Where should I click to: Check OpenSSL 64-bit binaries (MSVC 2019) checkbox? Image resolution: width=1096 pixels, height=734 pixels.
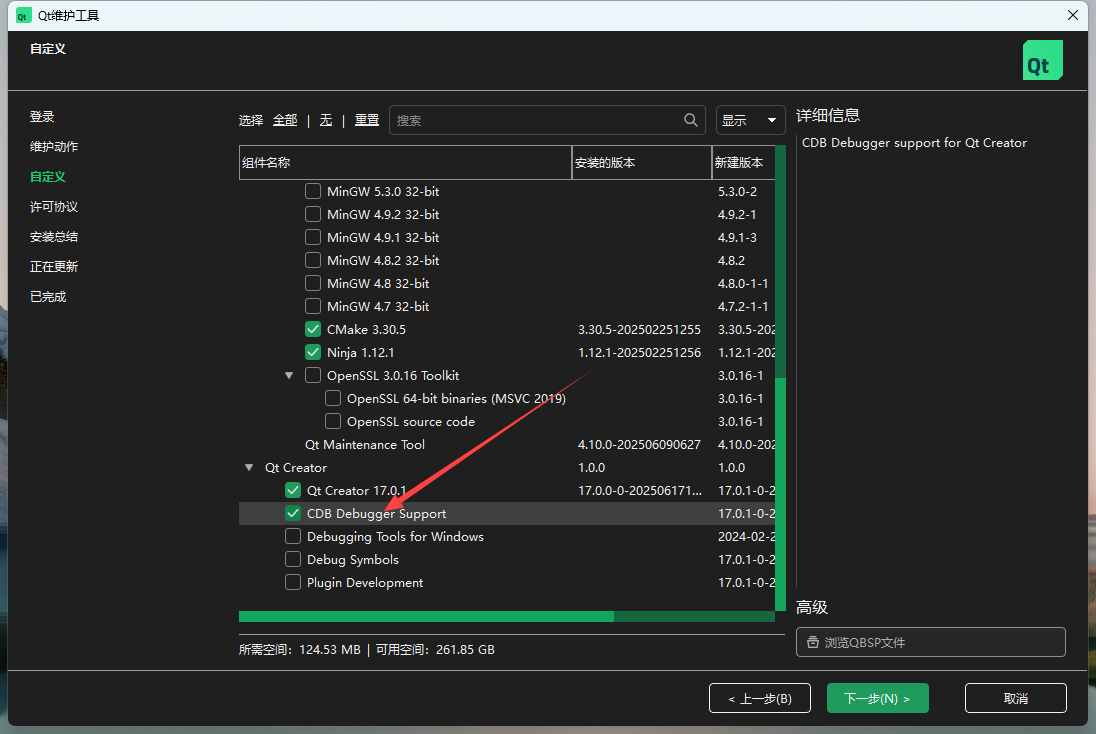pos(333,398)
